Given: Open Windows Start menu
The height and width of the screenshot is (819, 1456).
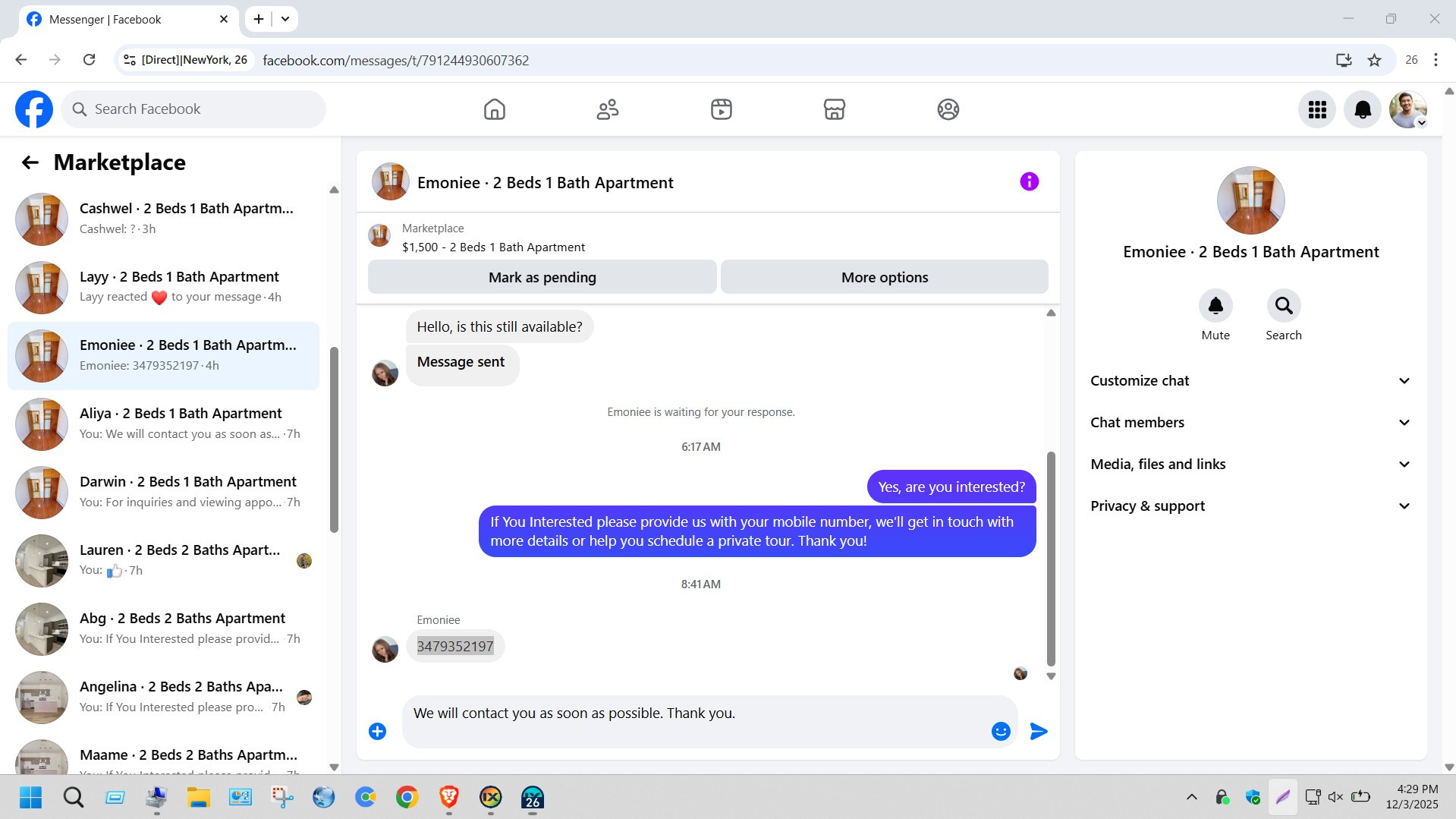Looking at the screenshot, I should click(x=30, y=797).
